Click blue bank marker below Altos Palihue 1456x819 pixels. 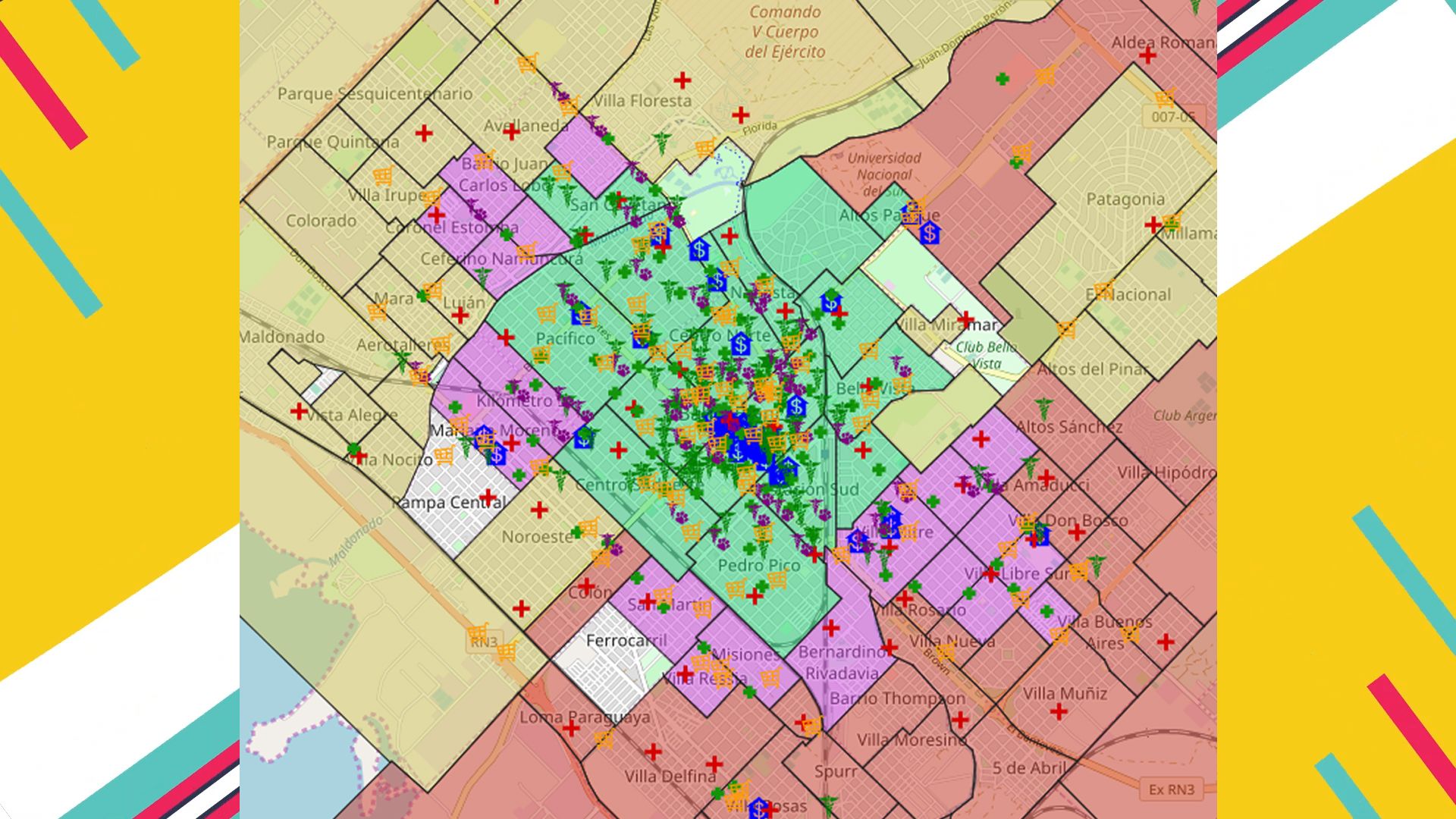(x=930, y=233)
